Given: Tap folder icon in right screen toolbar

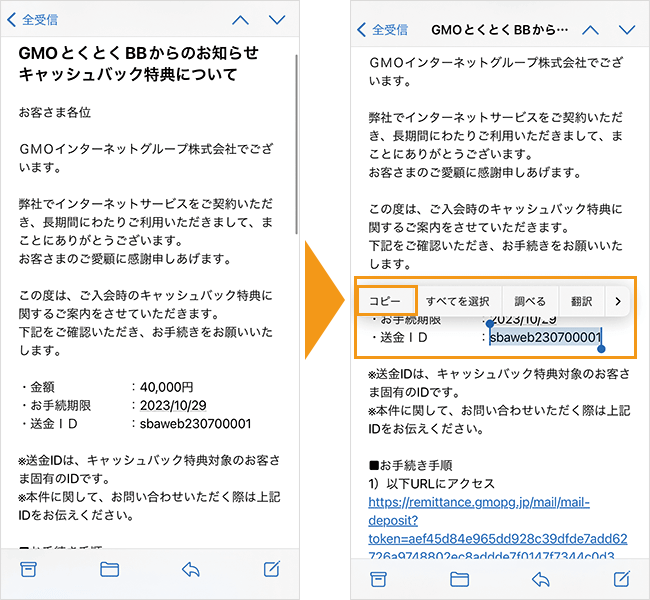Looking at the screenshot, I should [x=459, y=579].
